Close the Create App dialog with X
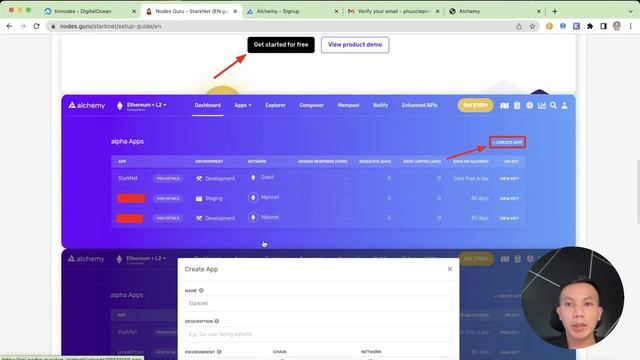The image size is (640, 360). 450,269
